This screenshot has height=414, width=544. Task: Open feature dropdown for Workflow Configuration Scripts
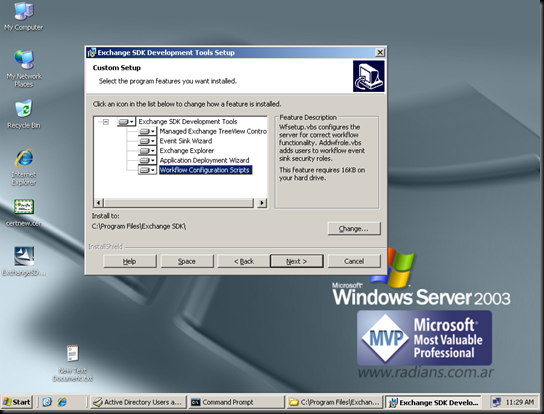147,170
